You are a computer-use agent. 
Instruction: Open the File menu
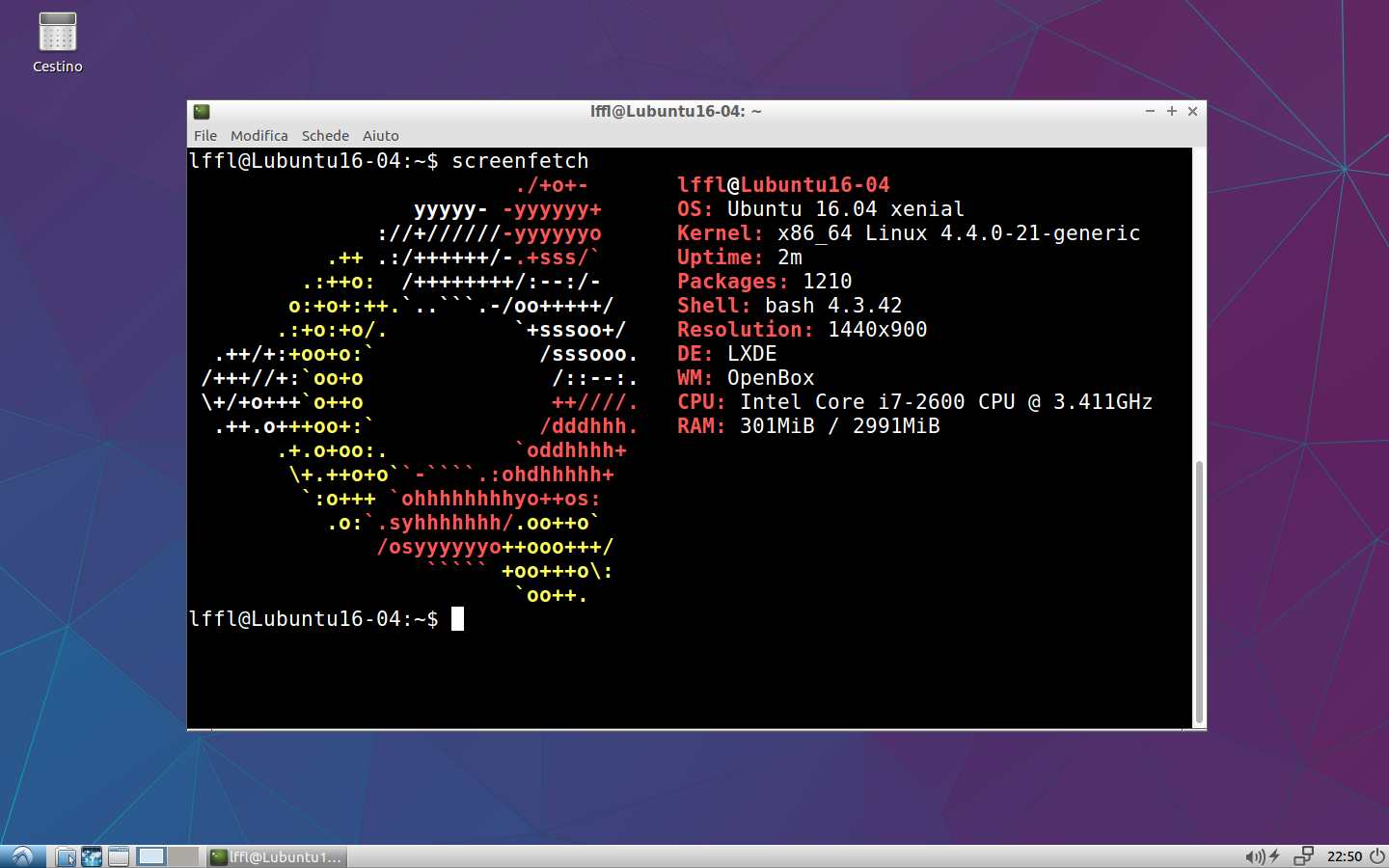click(x=204, y=136)
